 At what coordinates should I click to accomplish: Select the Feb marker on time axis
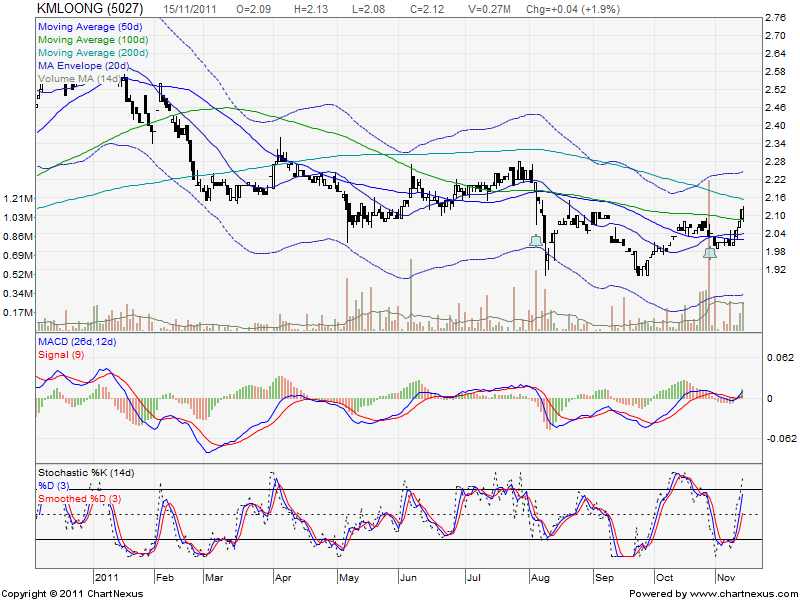pos(166,577)
